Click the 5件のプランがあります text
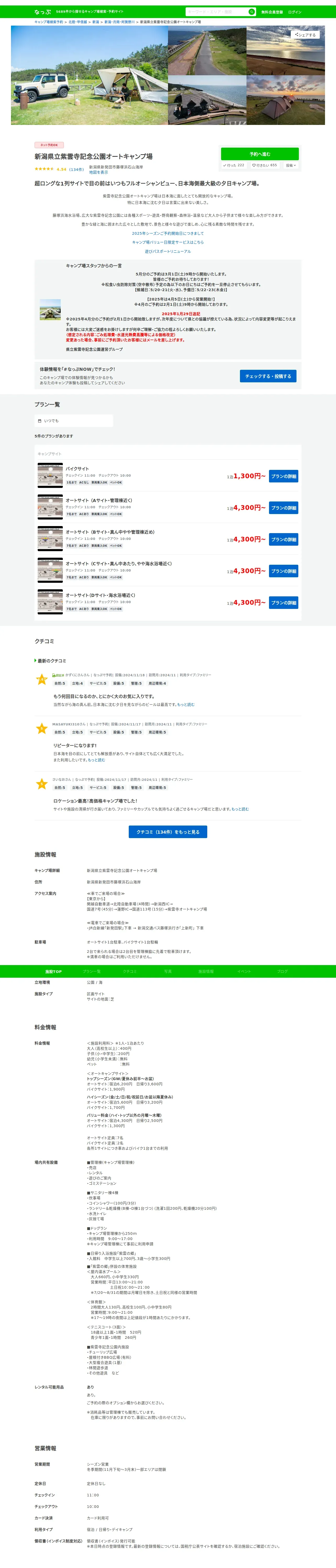This screenshot has height=1568, width=336. [54, 436]
